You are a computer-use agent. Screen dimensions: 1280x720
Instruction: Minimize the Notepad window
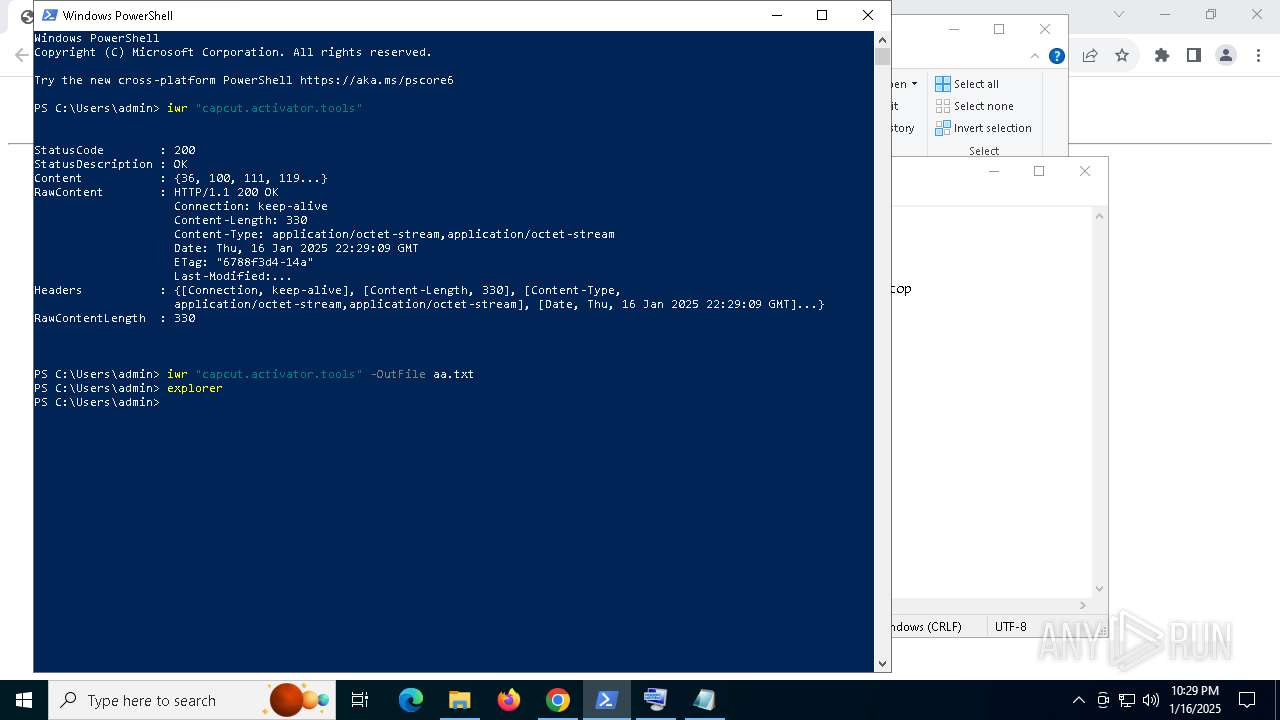pyautogui.click(x=993, y=171)
